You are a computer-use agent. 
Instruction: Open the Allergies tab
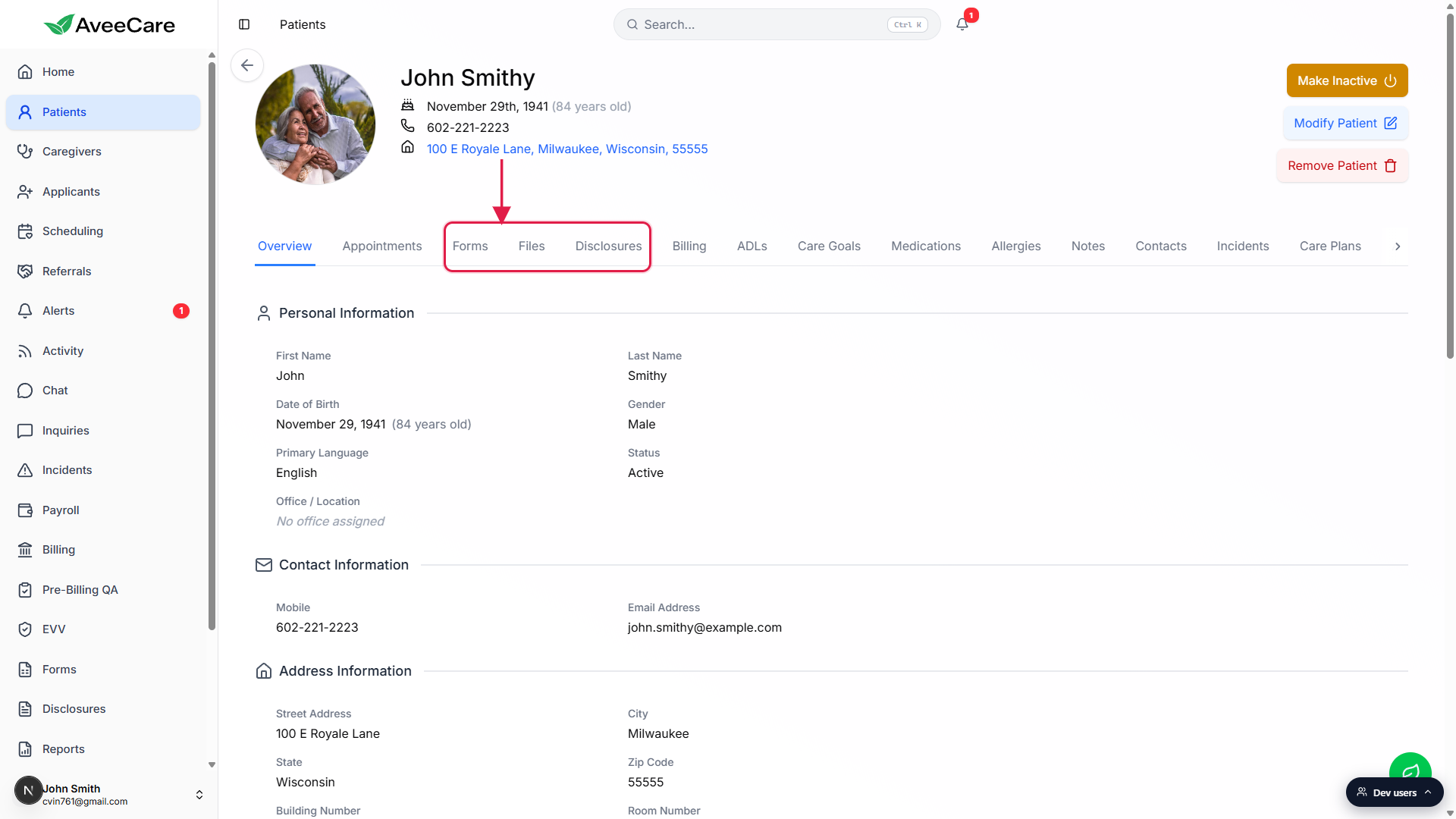(1016, 246)
